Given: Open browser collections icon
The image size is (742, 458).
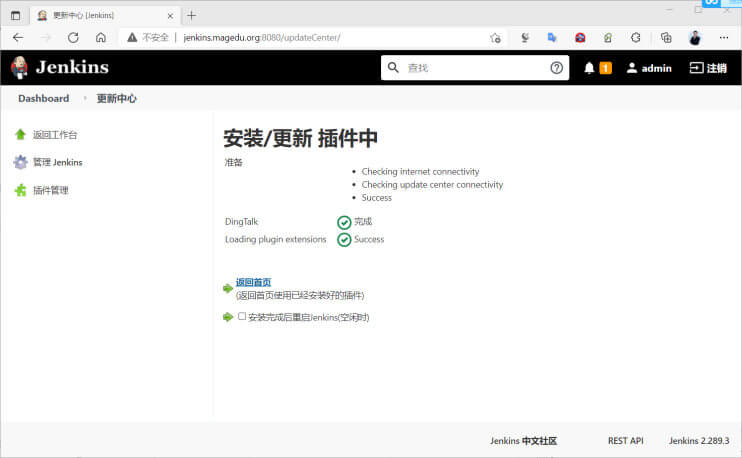Looking at the screenshot, I should tap(666, 37).
